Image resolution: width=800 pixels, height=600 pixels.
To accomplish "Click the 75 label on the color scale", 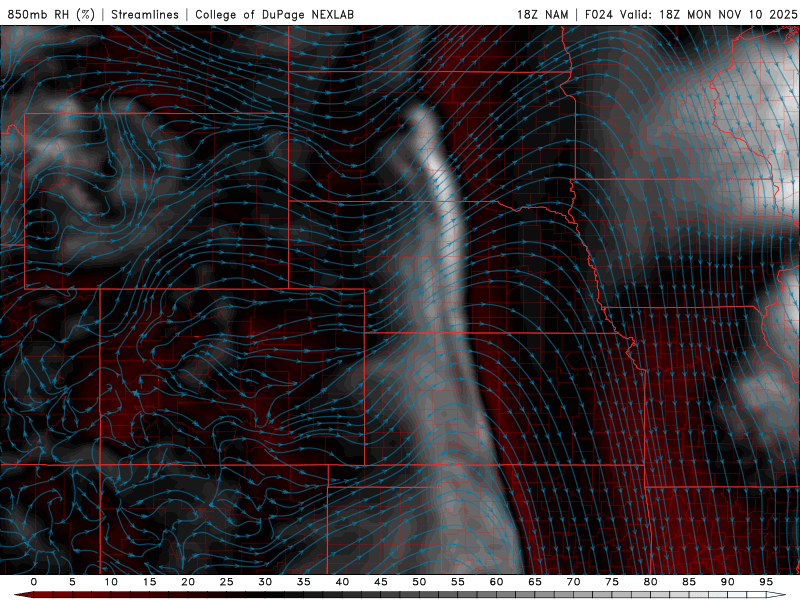I will point(612,582).
